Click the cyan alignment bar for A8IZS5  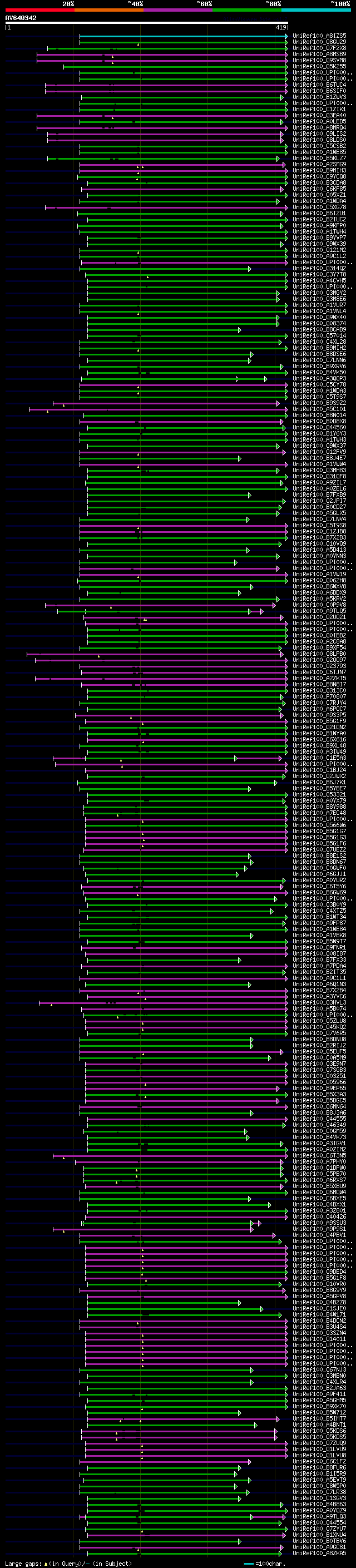point(184,36)
